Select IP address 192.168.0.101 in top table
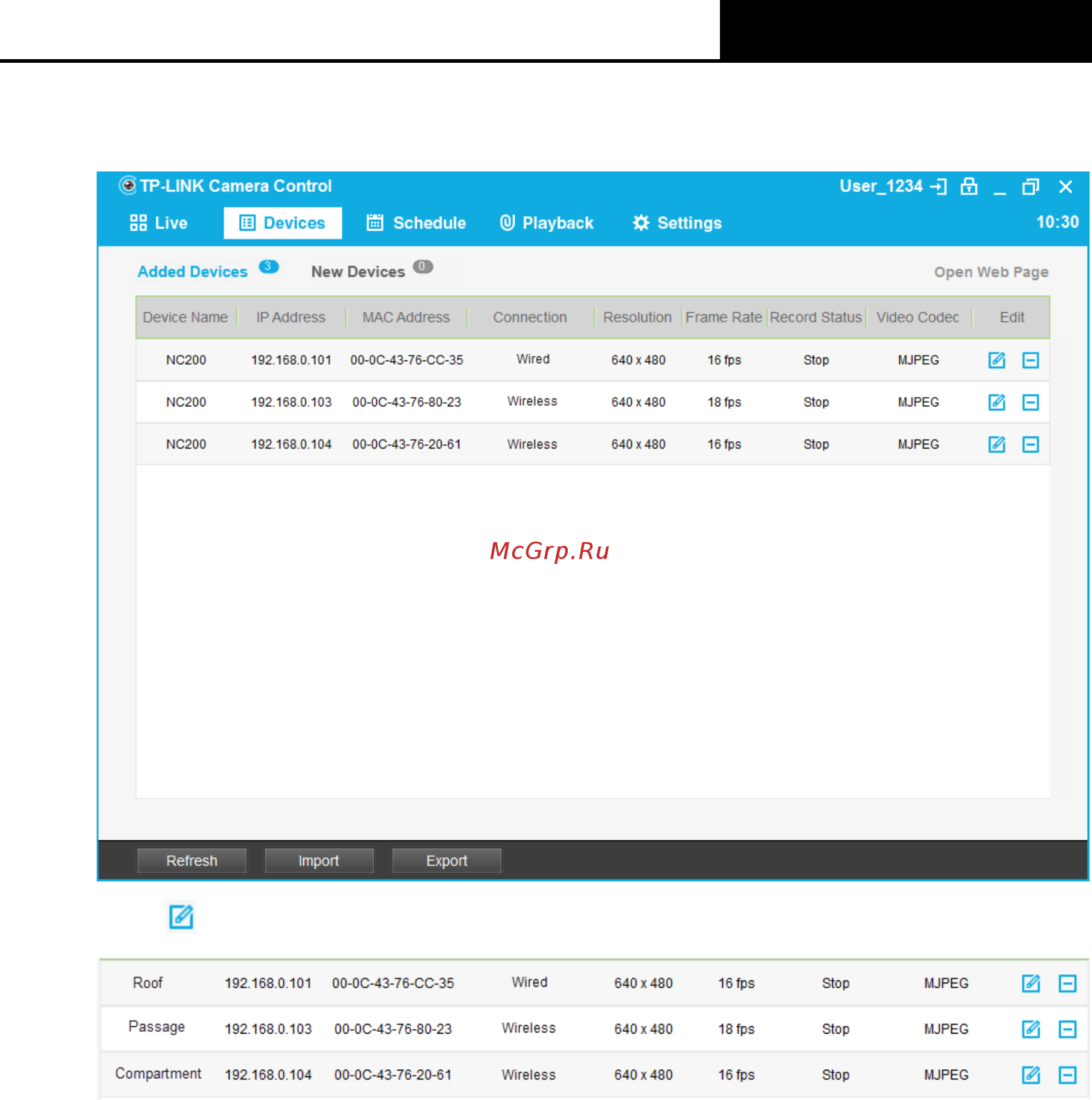Screen dimensions: 1092x1100 pos(291,360)
